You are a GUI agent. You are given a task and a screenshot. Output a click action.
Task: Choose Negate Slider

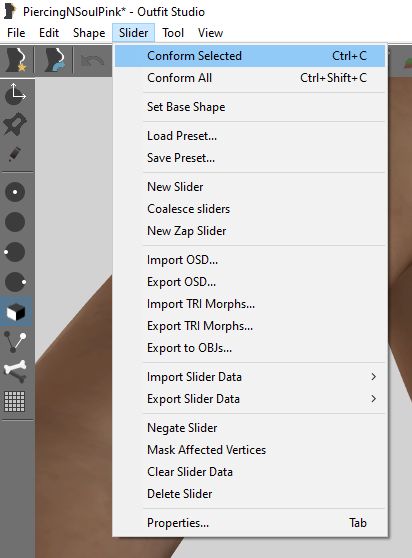250,428
